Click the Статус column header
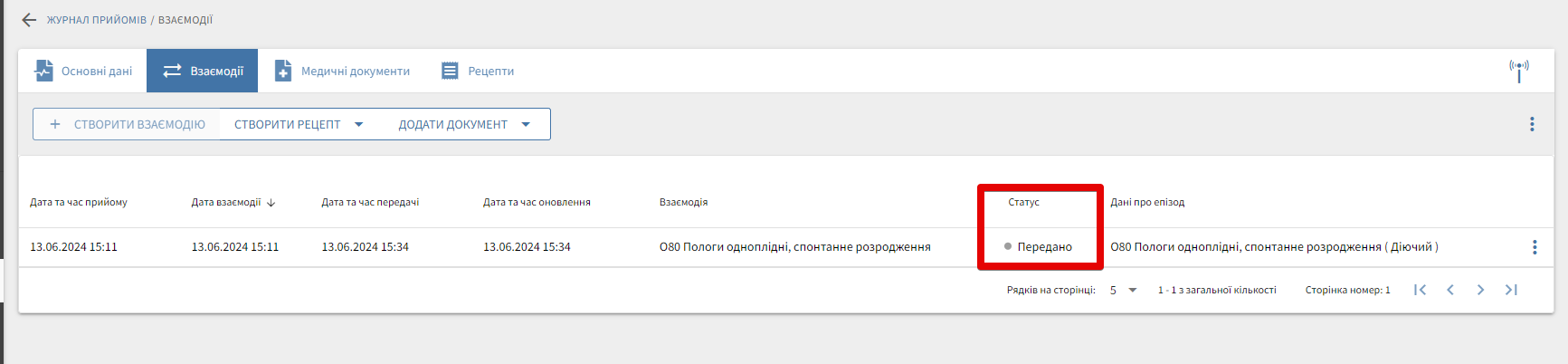The height and width of the screenshot is (364, 1568). (x=1023, y=202)
